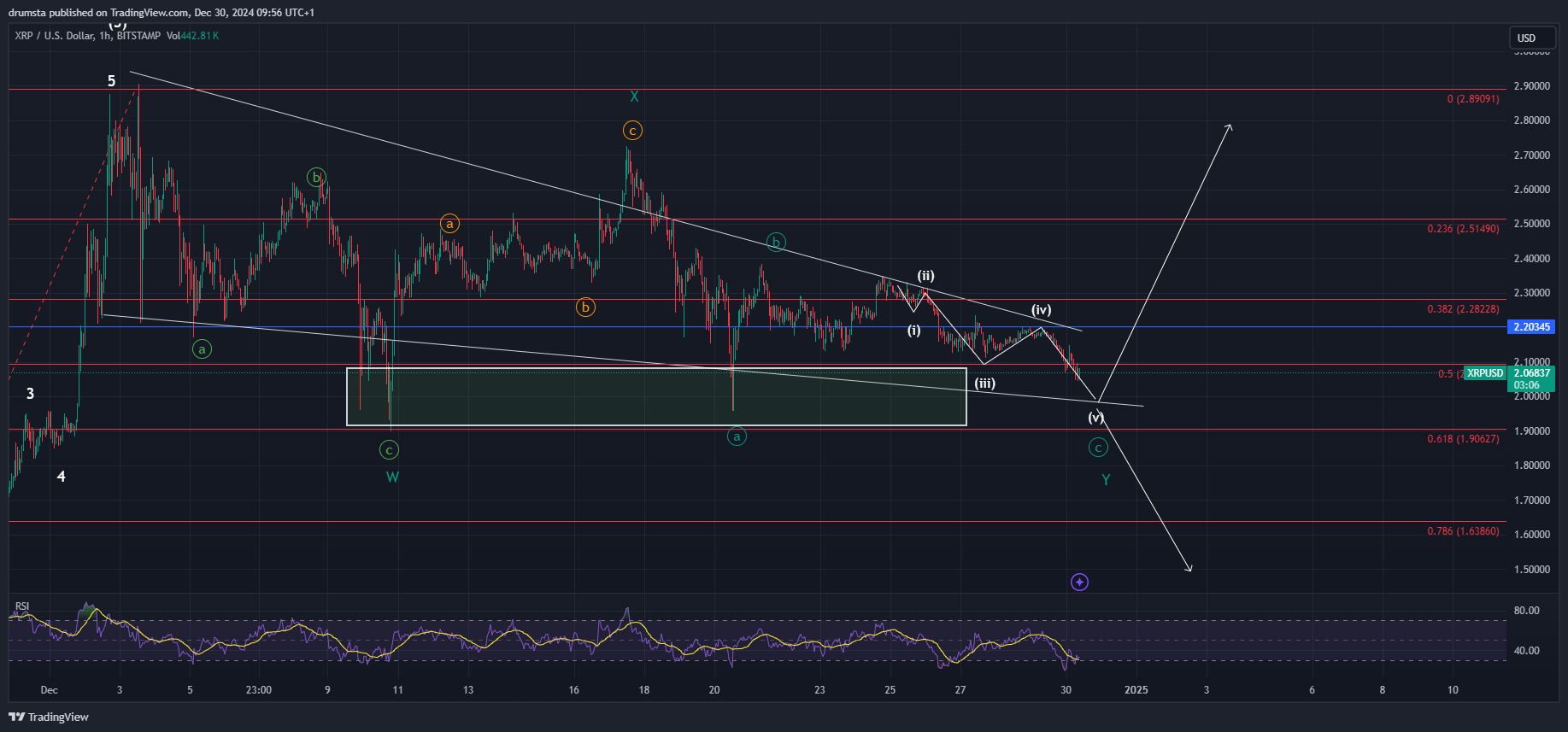Click the 16 date on the time axis
This screenshot has width=1568, height=732.
[x=573, y=690]
